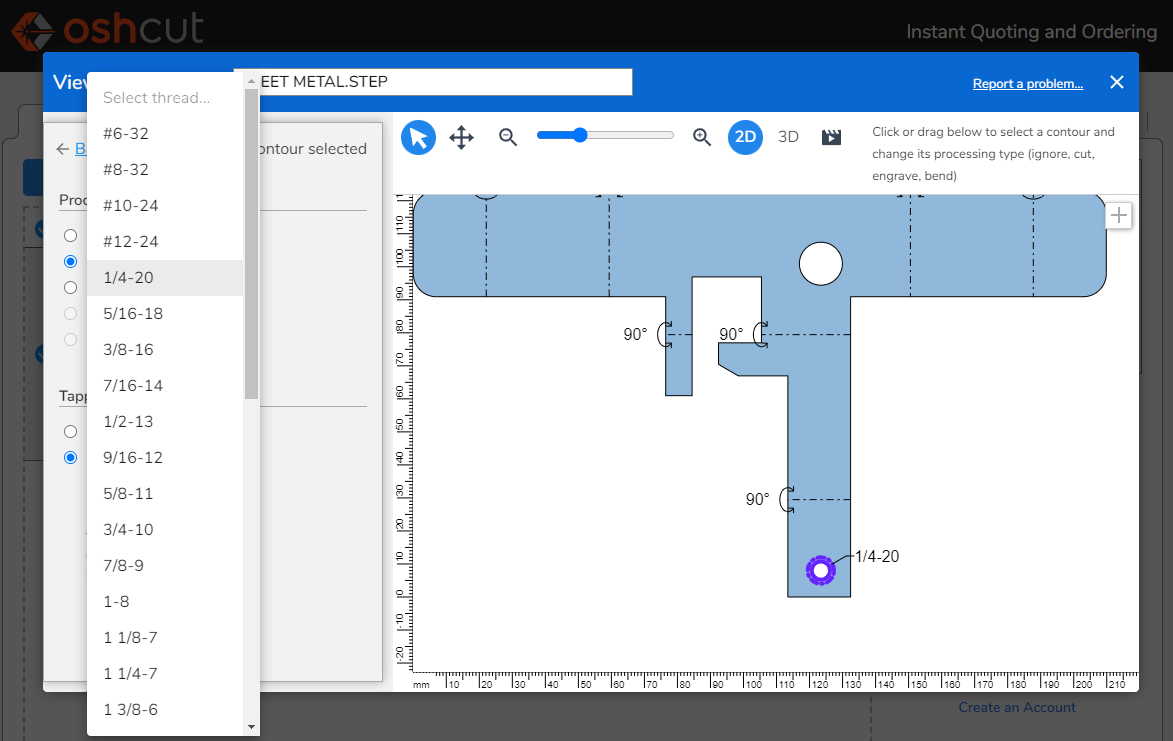
Task: Click the zoom out magnifier icon
Action: pyautogui.click(x=508, y=137)
